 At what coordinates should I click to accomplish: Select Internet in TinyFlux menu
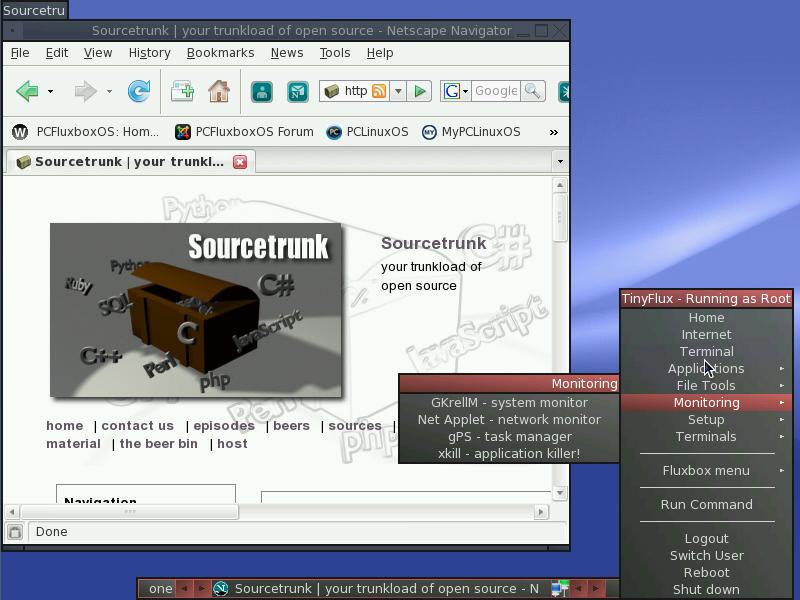707,335
